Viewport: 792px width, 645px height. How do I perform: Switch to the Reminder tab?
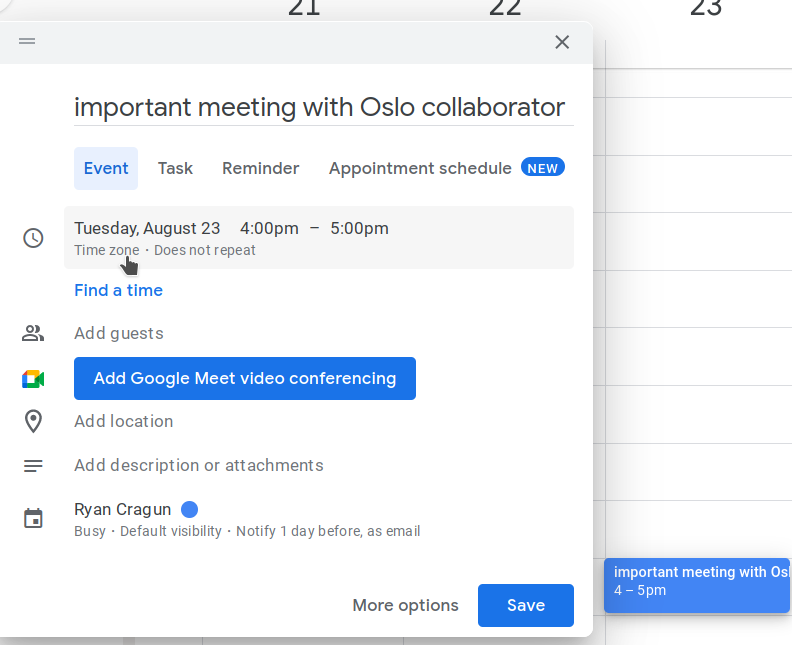(261, 168)
